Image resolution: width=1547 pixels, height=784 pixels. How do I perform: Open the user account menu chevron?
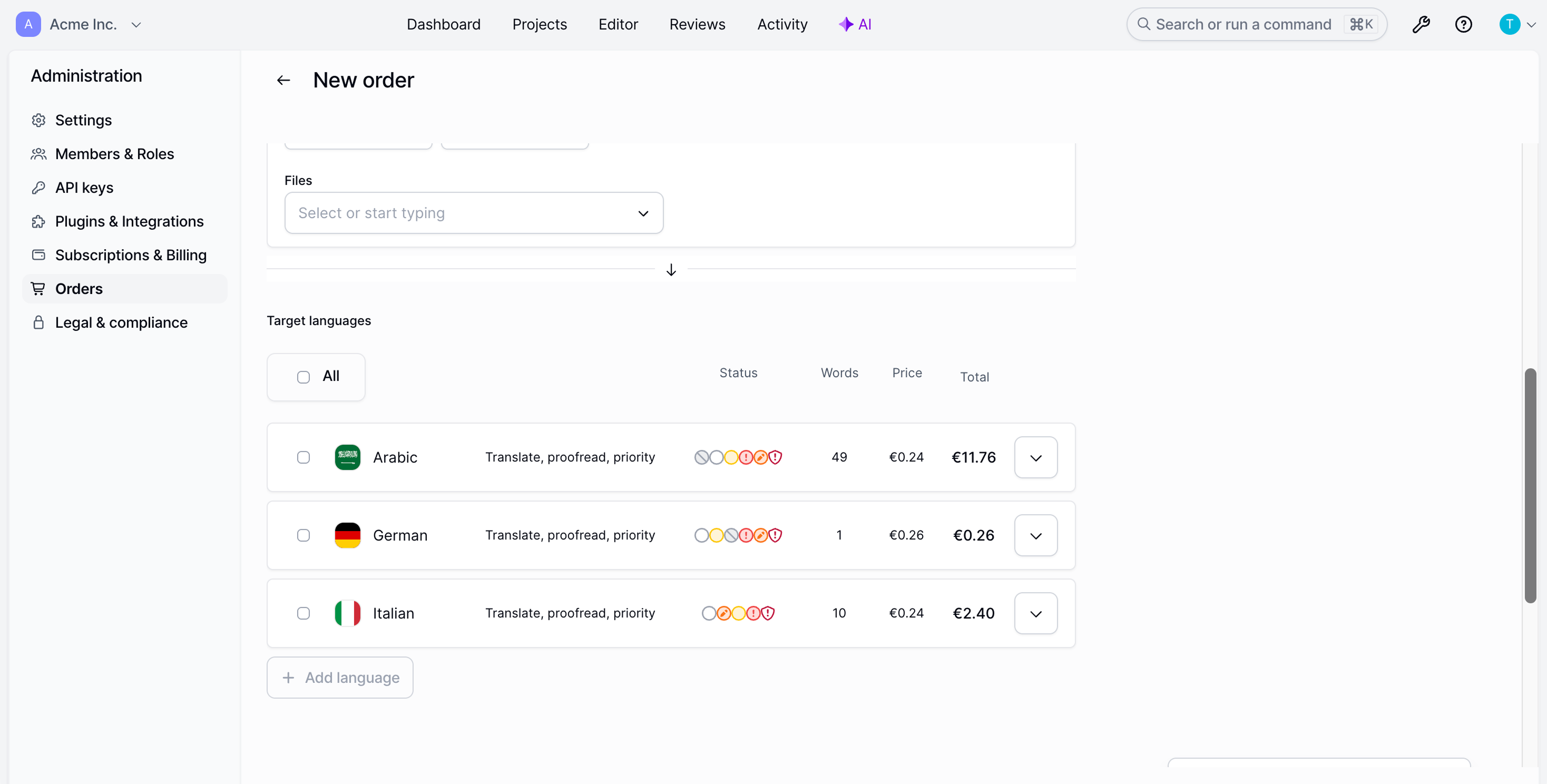click(1531, 25)
